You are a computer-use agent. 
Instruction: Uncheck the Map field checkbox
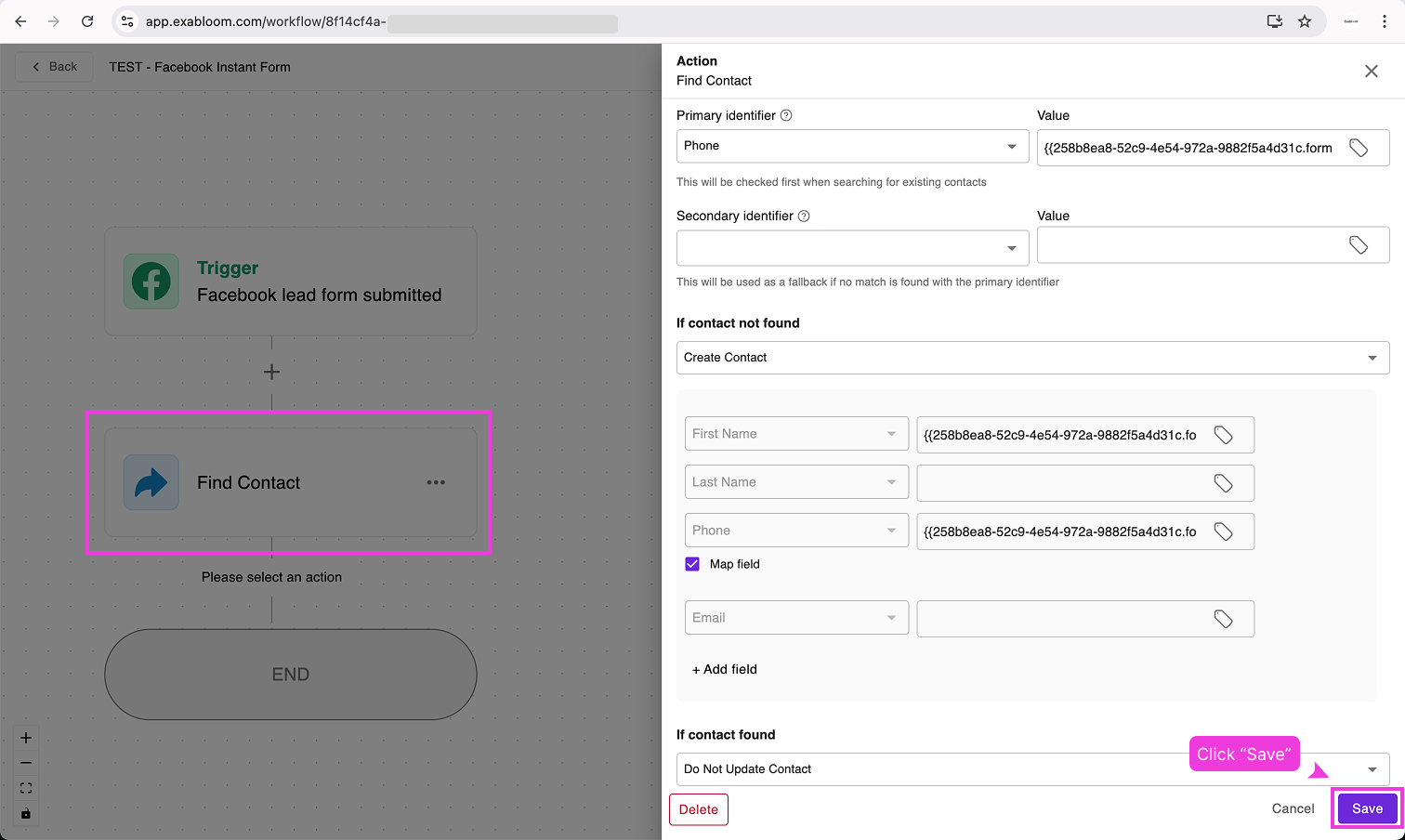pyautogui.click(x=691, y=563)
